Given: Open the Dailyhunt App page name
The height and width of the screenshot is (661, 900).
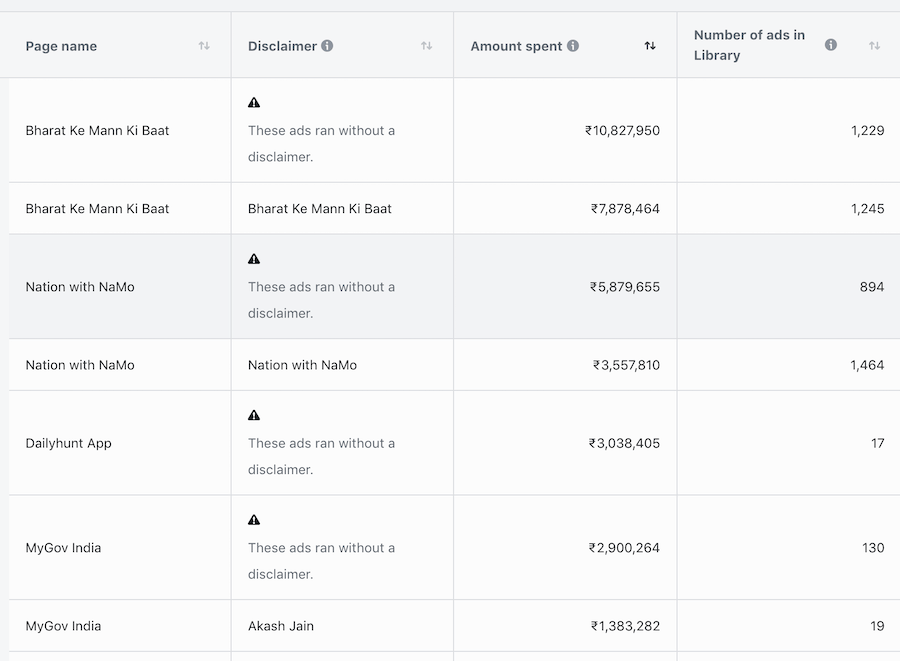Looking at the screenshot, I should click(x=68, y=443).
